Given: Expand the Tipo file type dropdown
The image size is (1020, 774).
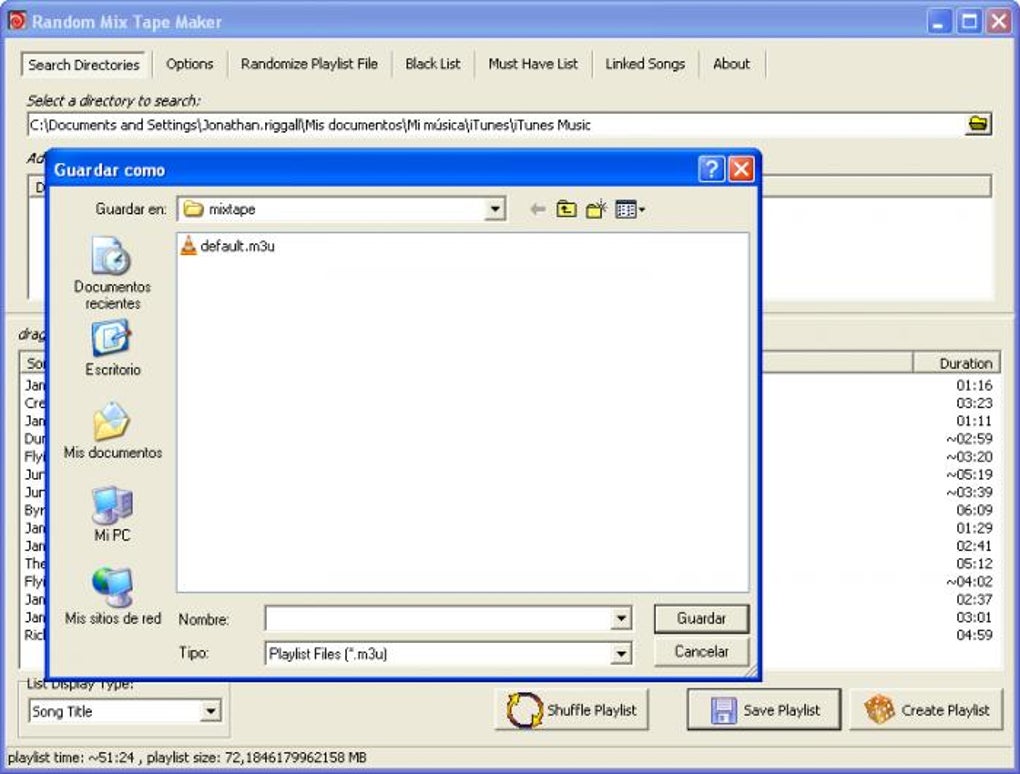Looking at the screenshot, I should (x=621, y=654).
